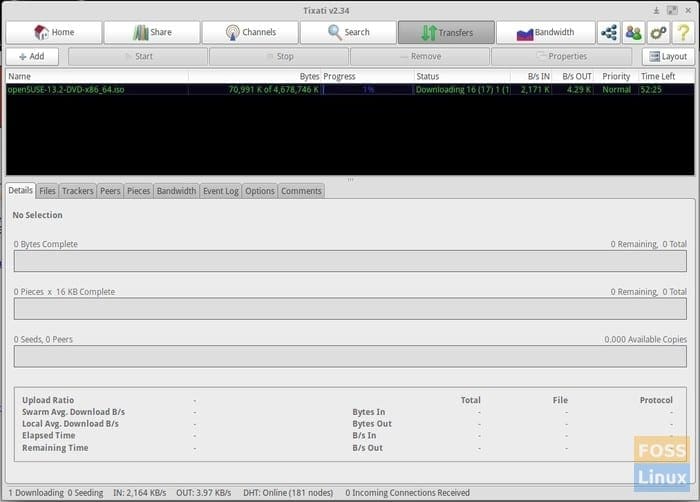This screenshot has height=502, width=700.
Task: Open the Bandwidth section
Action: (x=546, y=32)
